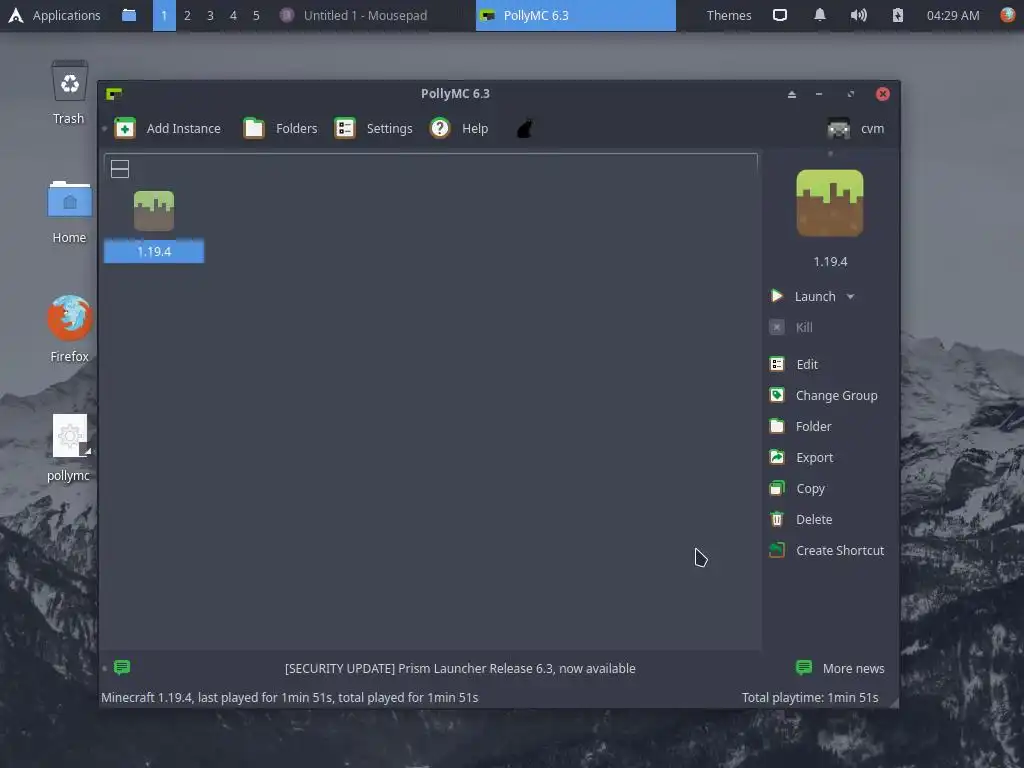The image size is (1024, 768).
Task: Open the cvm account menu
Action: (856, 129)
